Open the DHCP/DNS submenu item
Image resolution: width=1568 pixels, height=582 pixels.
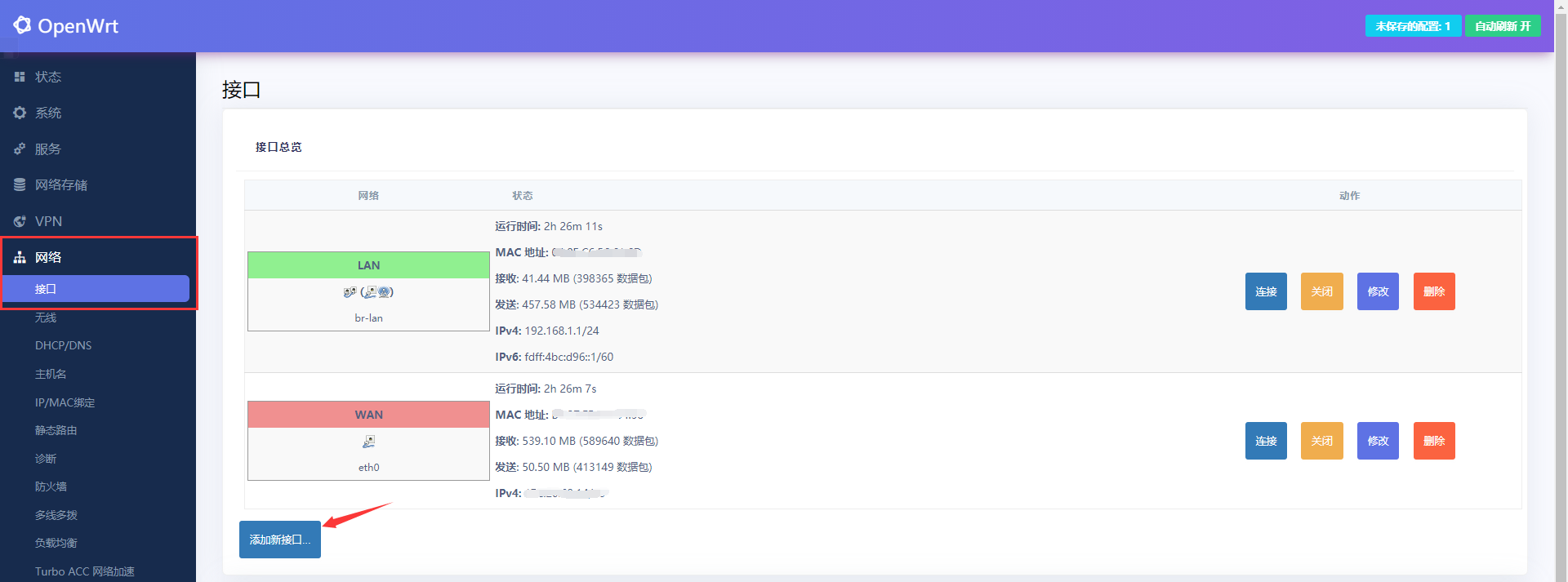tap(63, 345)
